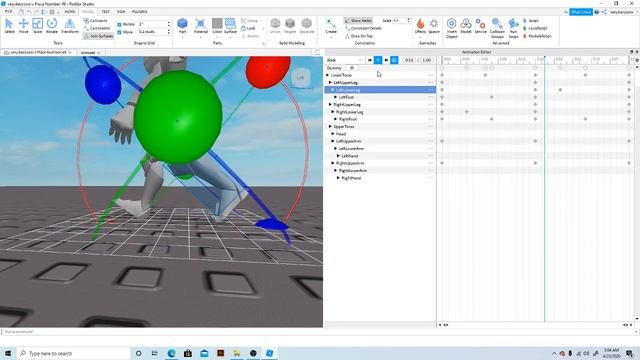Image resolution: width=640 pixels, height=360 pixels.
Task: Toggle the animation loop button
Action: click(x=394, y=60)
